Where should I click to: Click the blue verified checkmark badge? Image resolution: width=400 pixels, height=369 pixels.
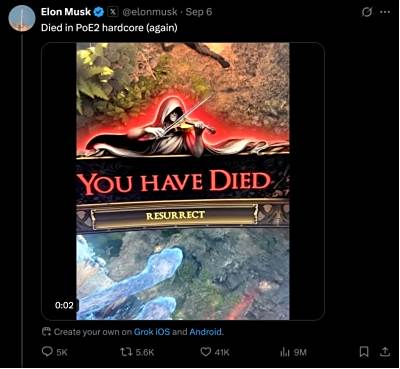pos(99,12)
